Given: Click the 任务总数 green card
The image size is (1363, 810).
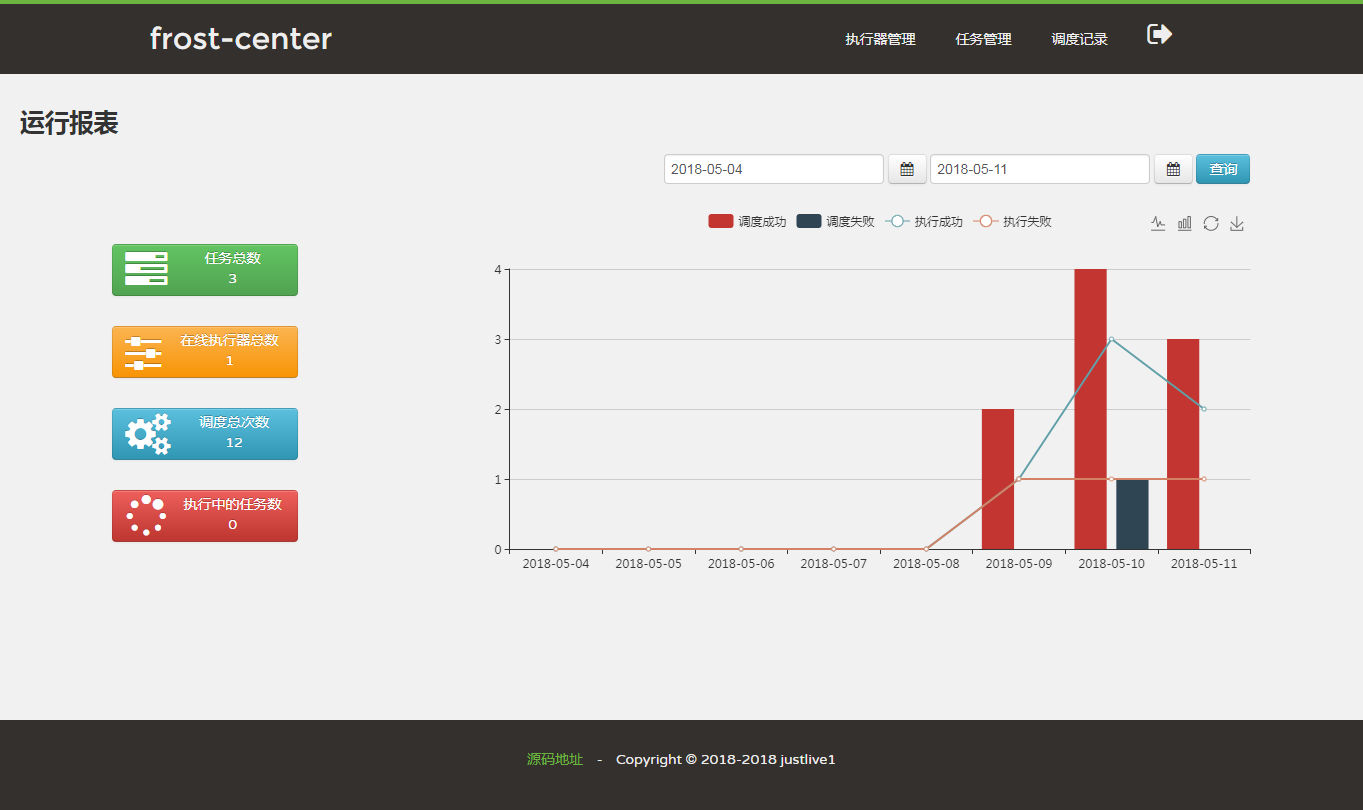Looking at the screenshot, I should (205, 270).
